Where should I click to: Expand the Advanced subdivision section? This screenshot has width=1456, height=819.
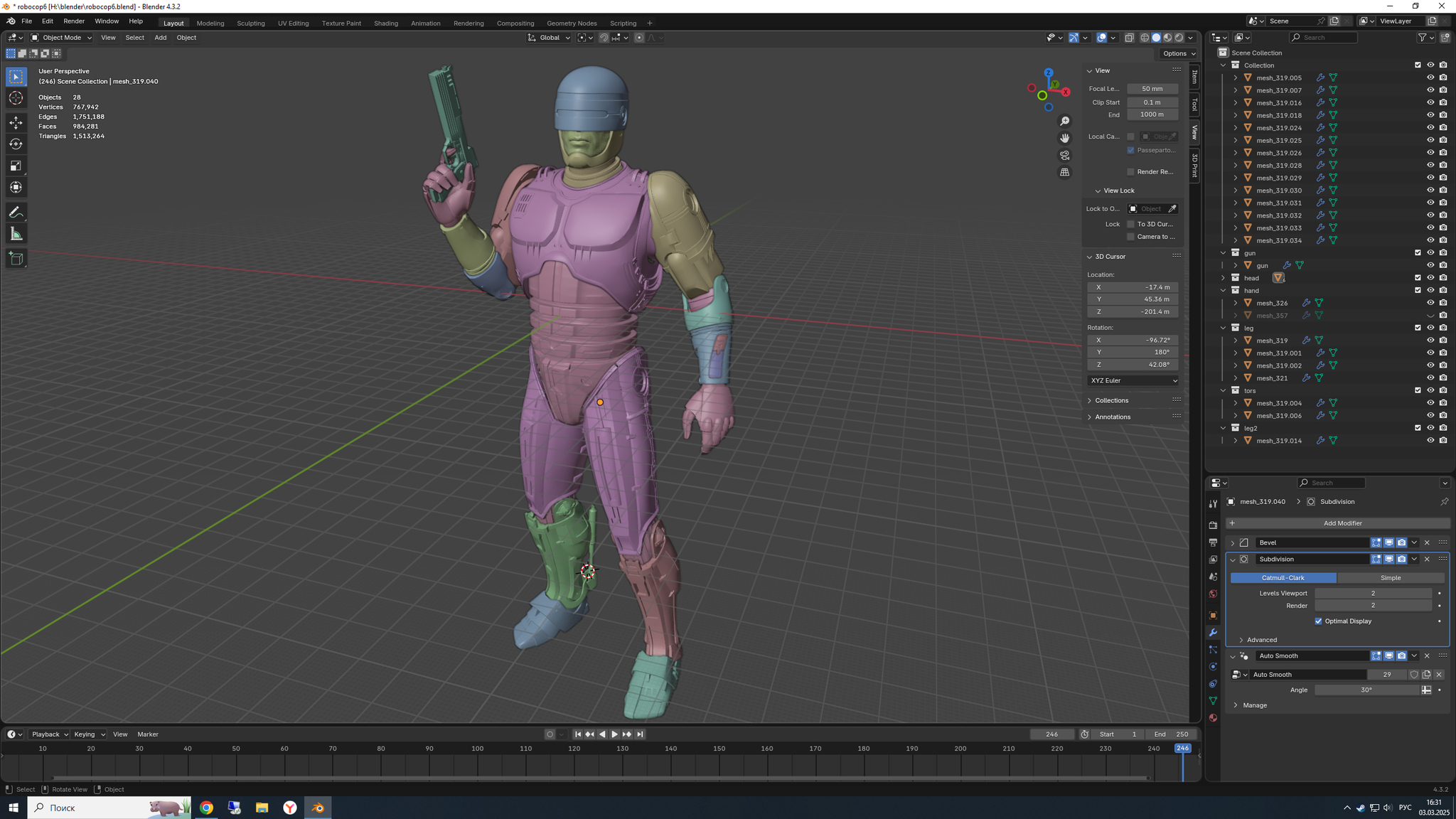pos(1261,640)
